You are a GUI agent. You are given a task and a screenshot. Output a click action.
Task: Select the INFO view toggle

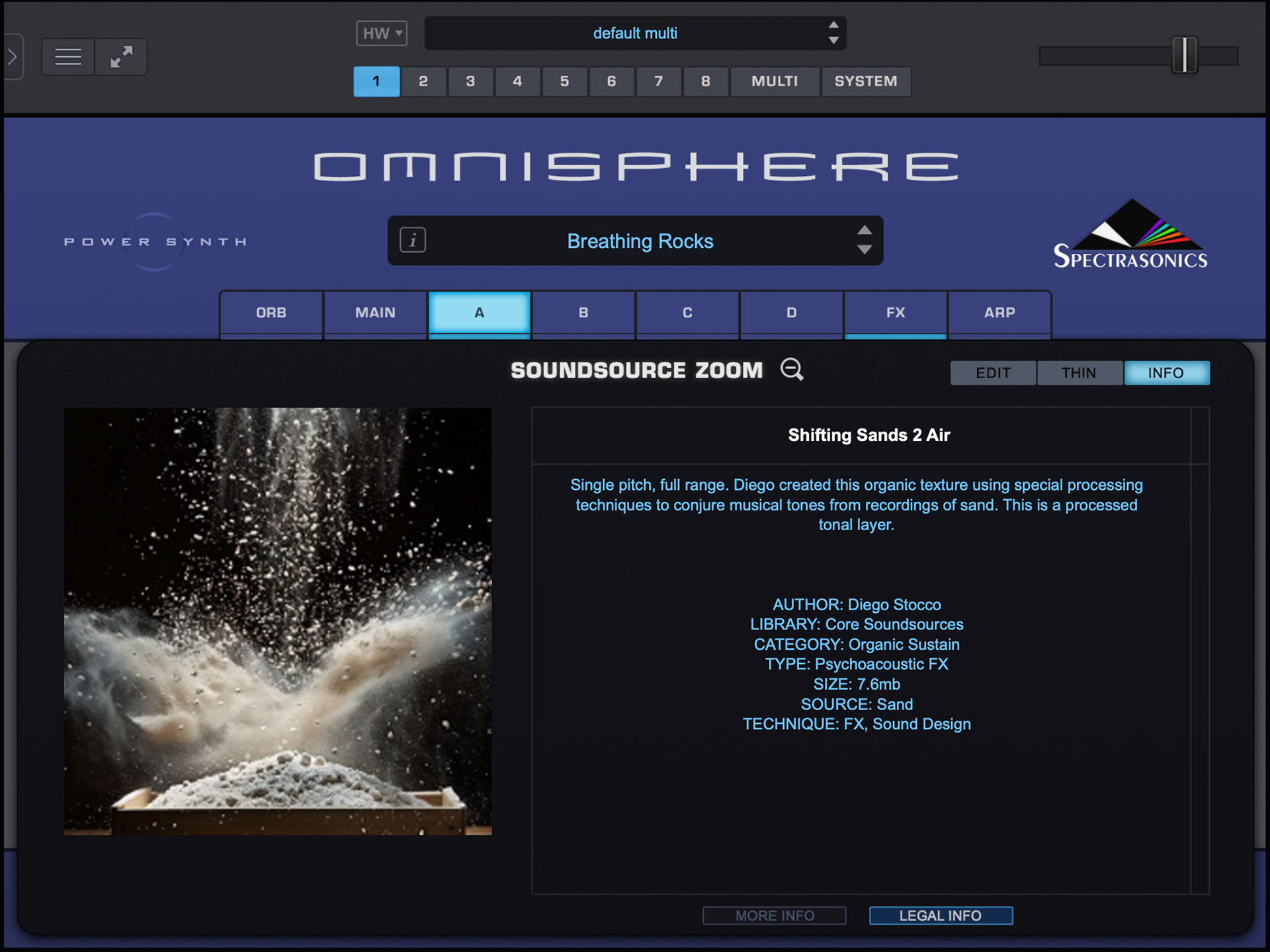tap(1165, 373)
